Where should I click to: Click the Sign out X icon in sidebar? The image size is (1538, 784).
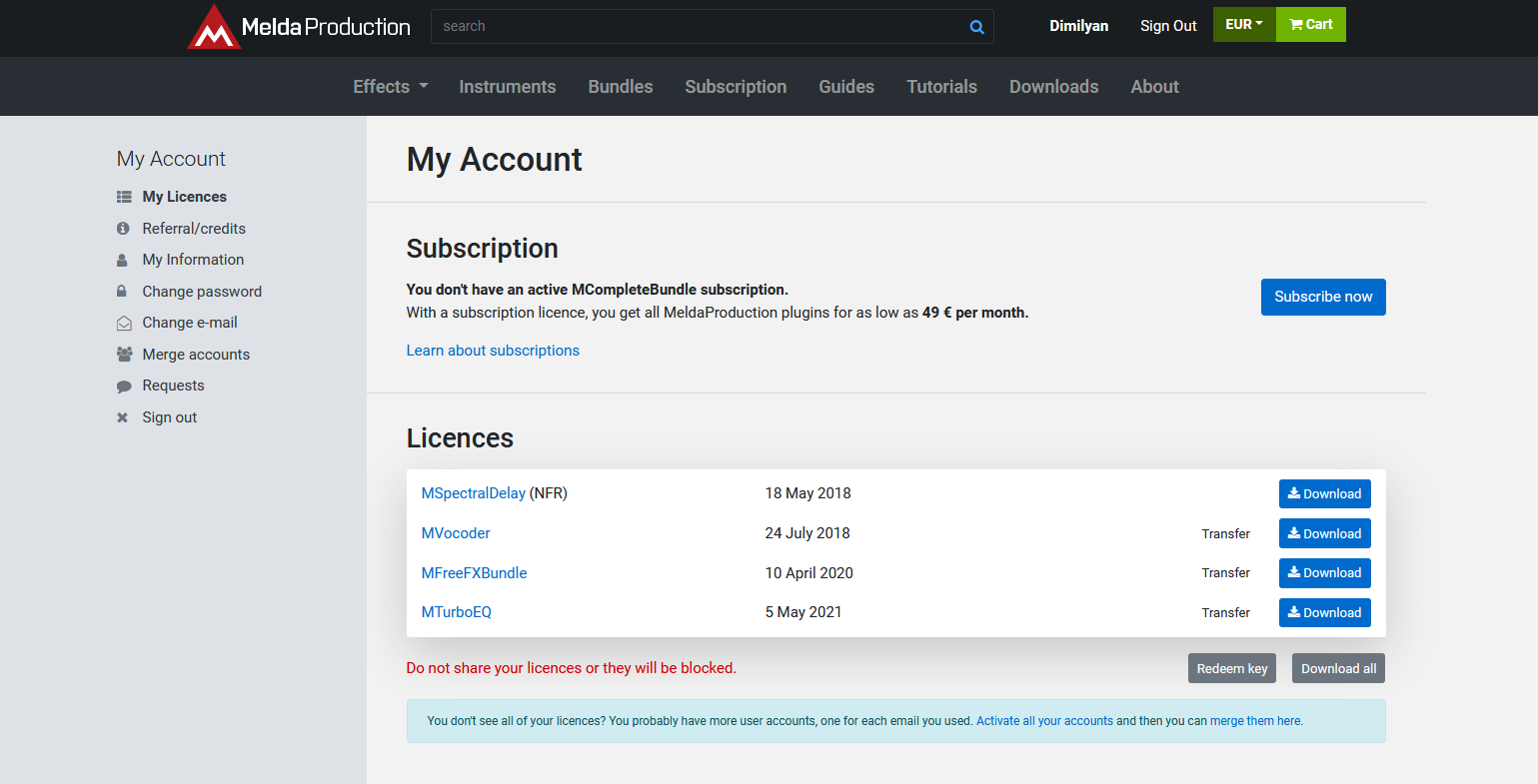pyautogui.click(x=123, y=417)
